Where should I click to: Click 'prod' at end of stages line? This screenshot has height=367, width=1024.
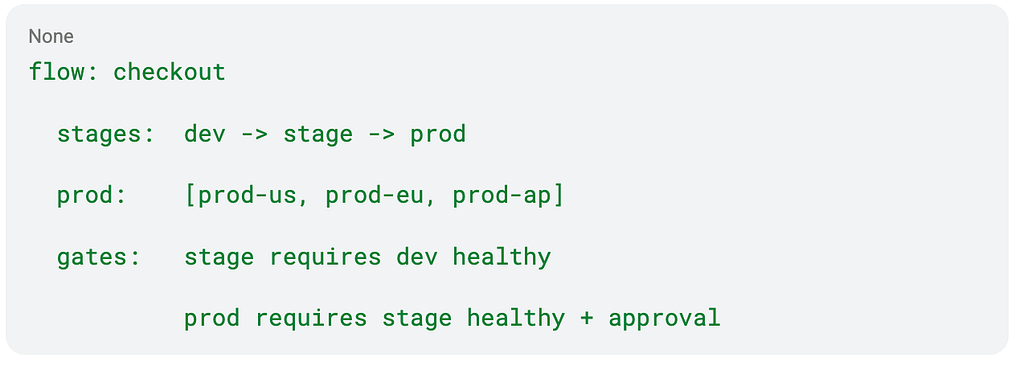(x=438, y=134)
